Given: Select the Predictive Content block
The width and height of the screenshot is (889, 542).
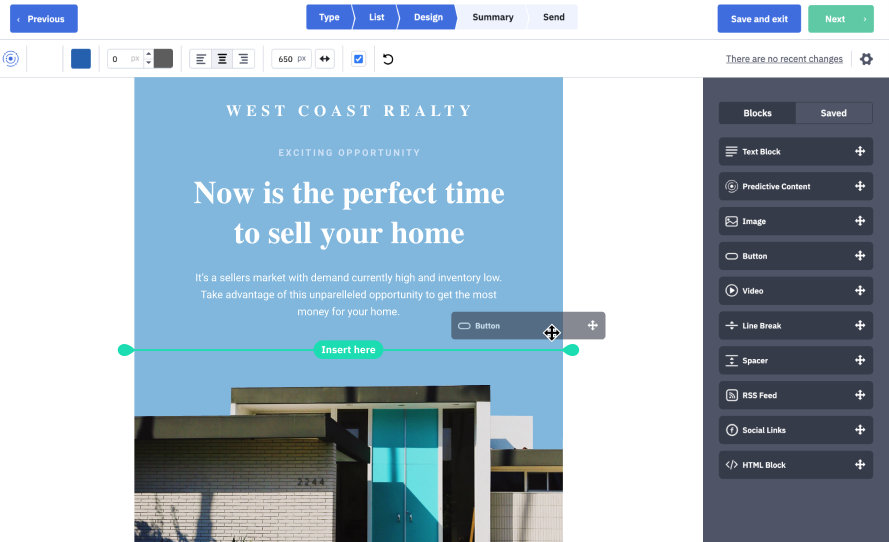Looking at the screenshot, I should (x=796, y=186).
